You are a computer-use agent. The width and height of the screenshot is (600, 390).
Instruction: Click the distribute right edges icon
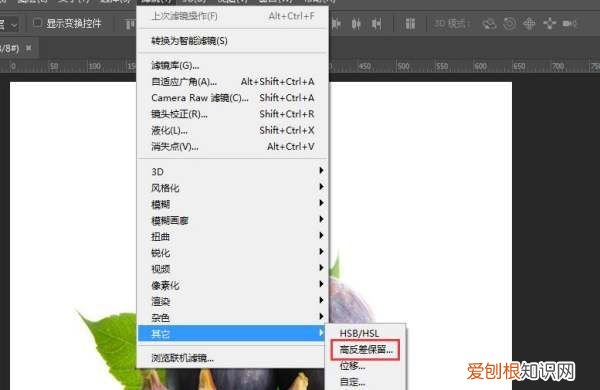[x=377, y=24]
